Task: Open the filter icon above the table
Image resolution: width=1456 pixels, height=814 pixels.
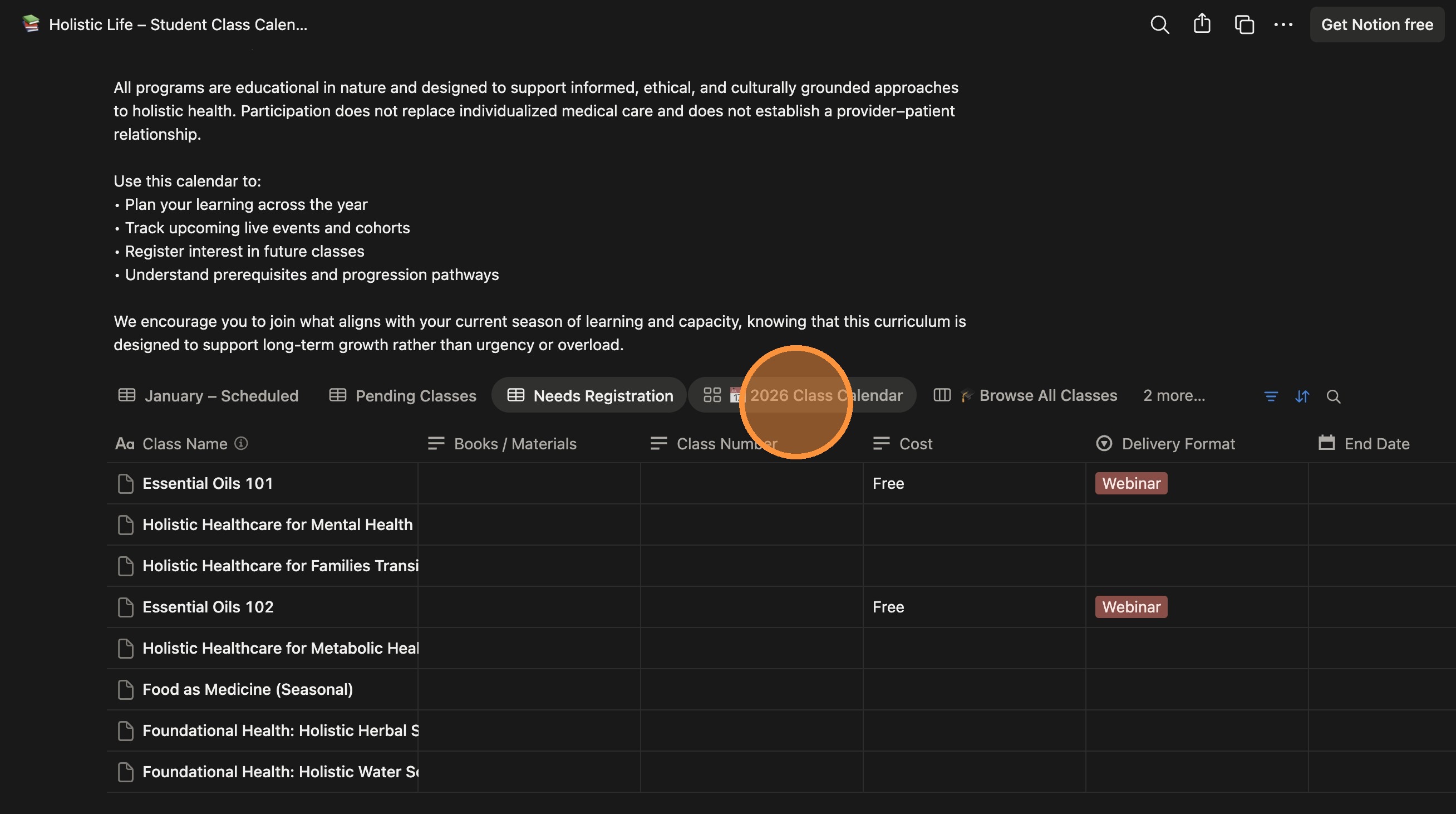Action: point(1271,396)
